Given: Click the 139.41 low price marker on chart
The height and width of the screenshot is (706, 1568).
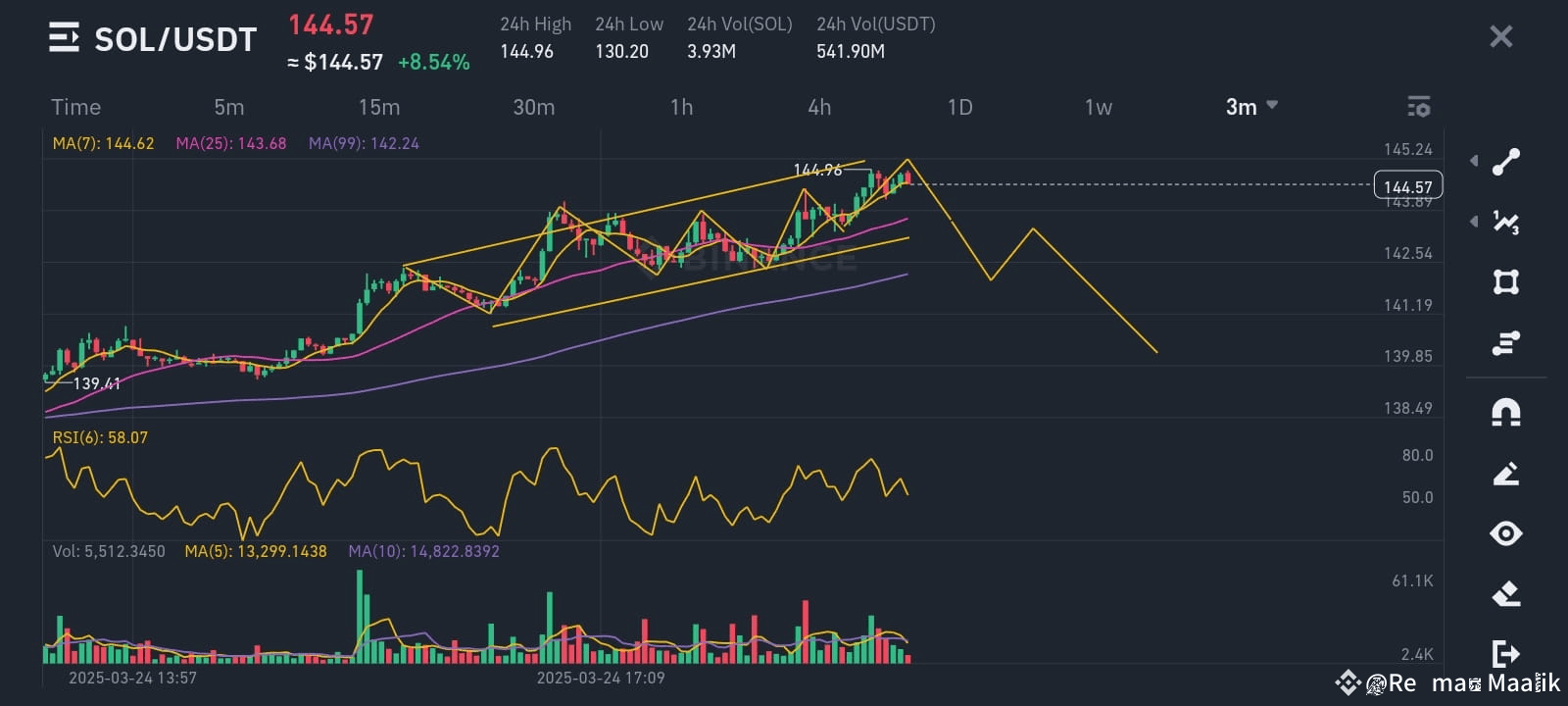Looking at the screenshot, I should [97, 383].
